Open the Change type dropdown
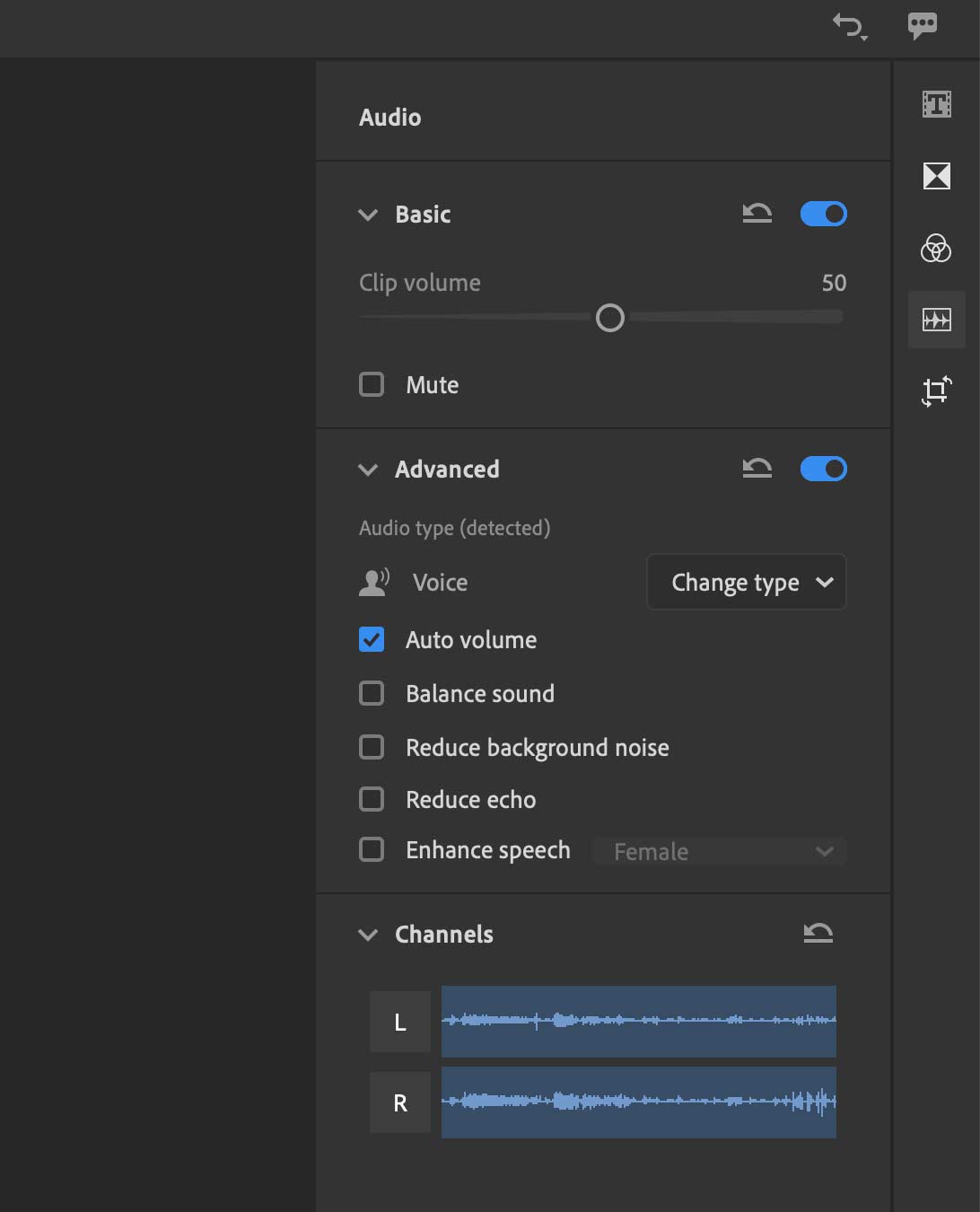The image size is (980, 1212). point(747,582)
